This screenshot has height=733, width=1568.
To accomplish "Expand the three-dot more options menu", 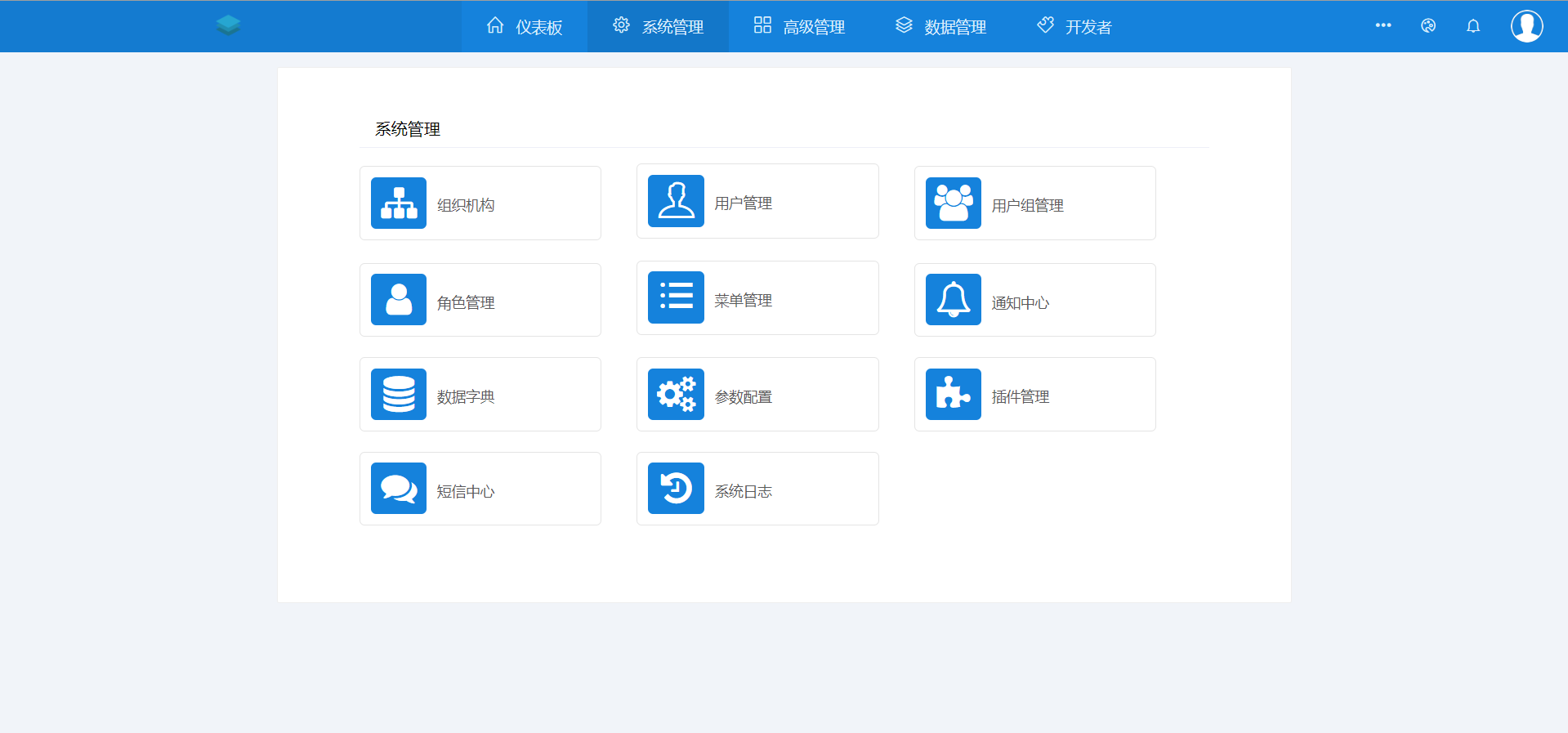I will [x=1383, y=25].
